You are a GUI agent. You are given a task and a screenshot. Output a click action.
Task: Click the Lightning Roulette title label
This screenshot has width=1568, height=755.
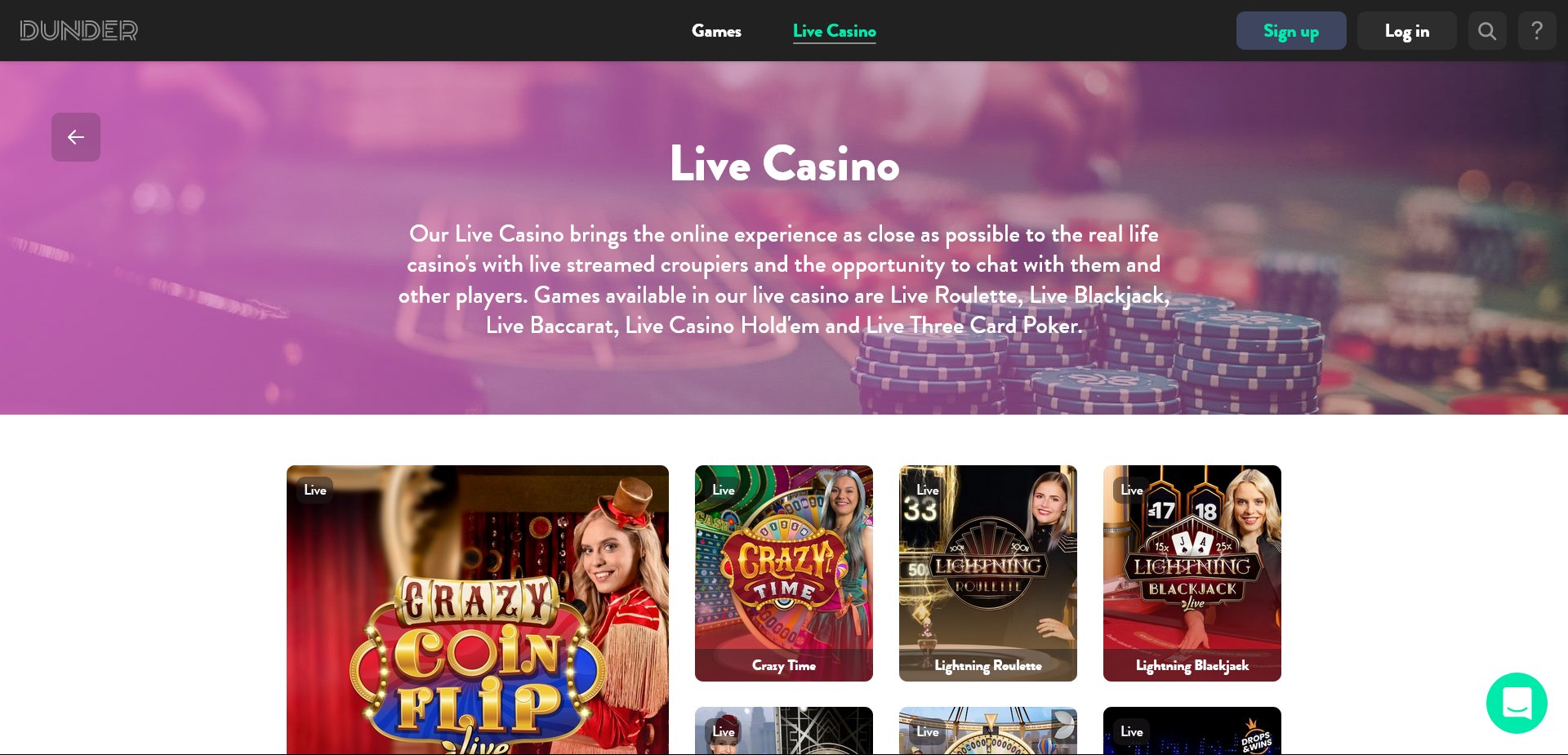[x=988, y=665]
